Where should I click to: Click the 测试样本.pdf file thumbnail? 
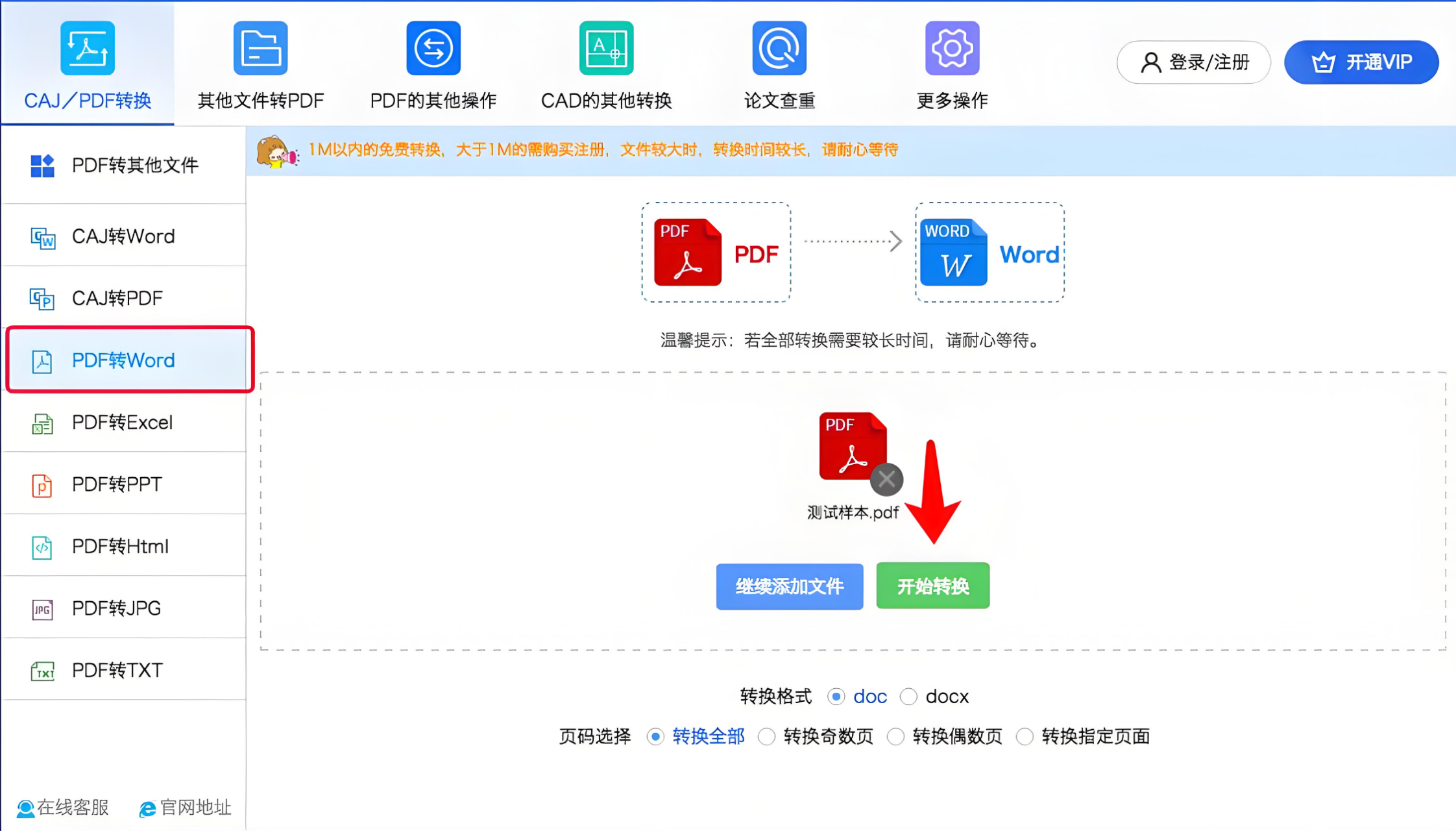(853, 447)
